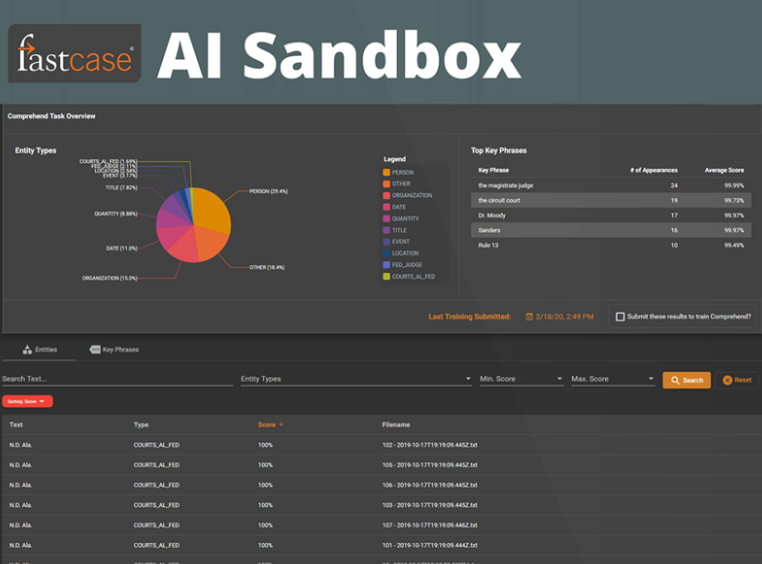Sort by the Score column header
Screen dimensions: 762x564
pyautogui.click(x=267, y=425)
